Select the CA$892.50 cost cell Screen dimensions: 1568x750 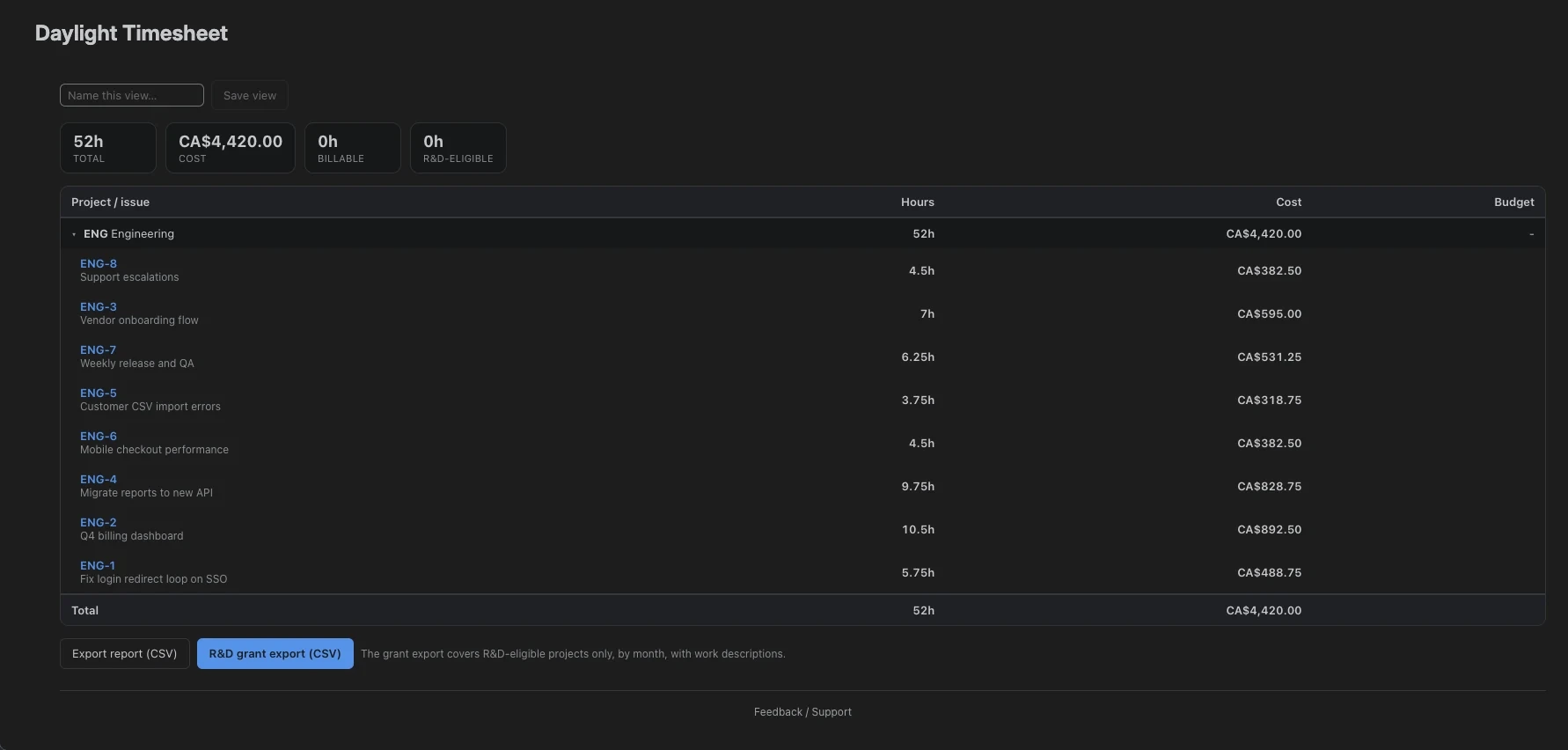(1270, 529)
